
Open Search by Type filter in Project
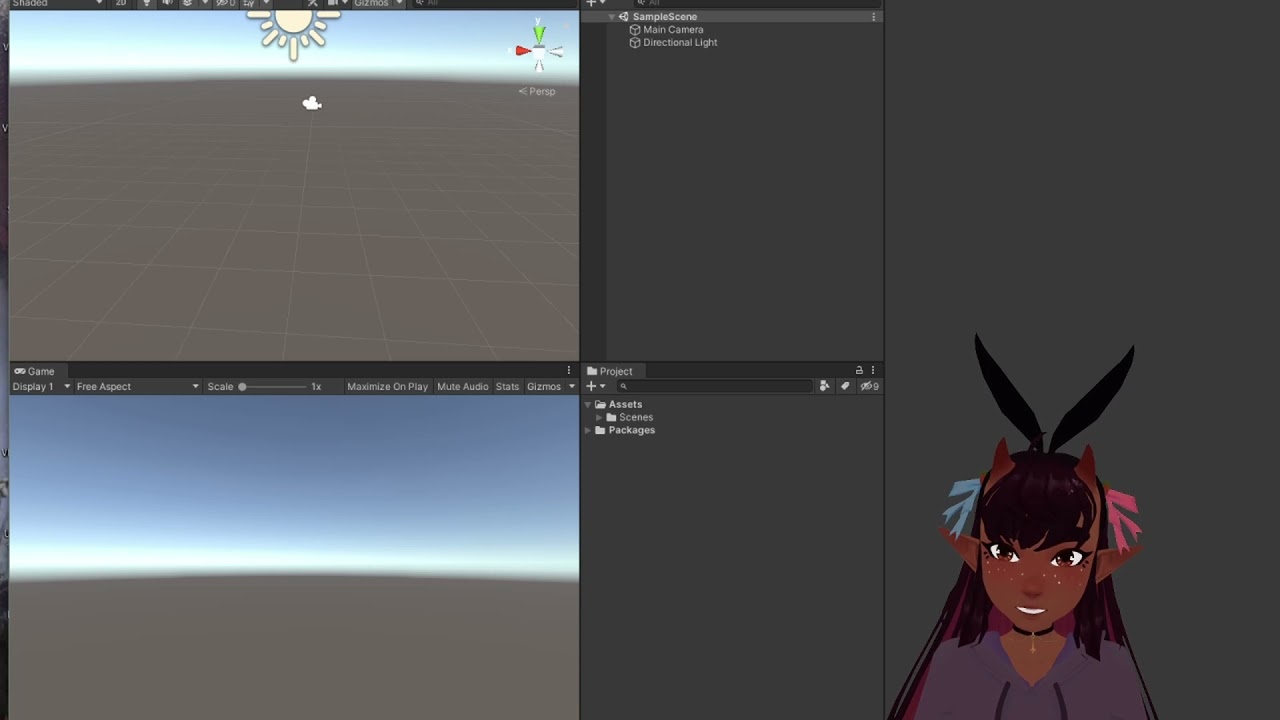(x=824, y=386)
